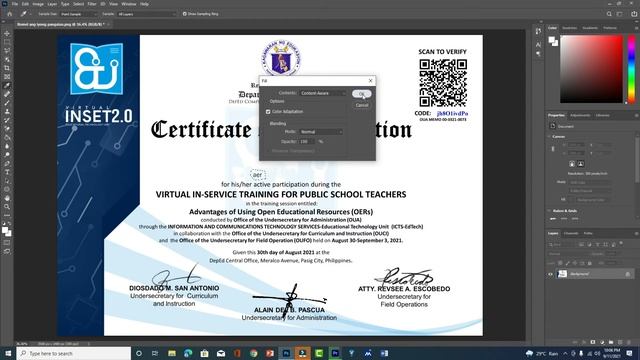Open PowerPoint from the taskbar
640x360 pixels.
coord(270,353)
